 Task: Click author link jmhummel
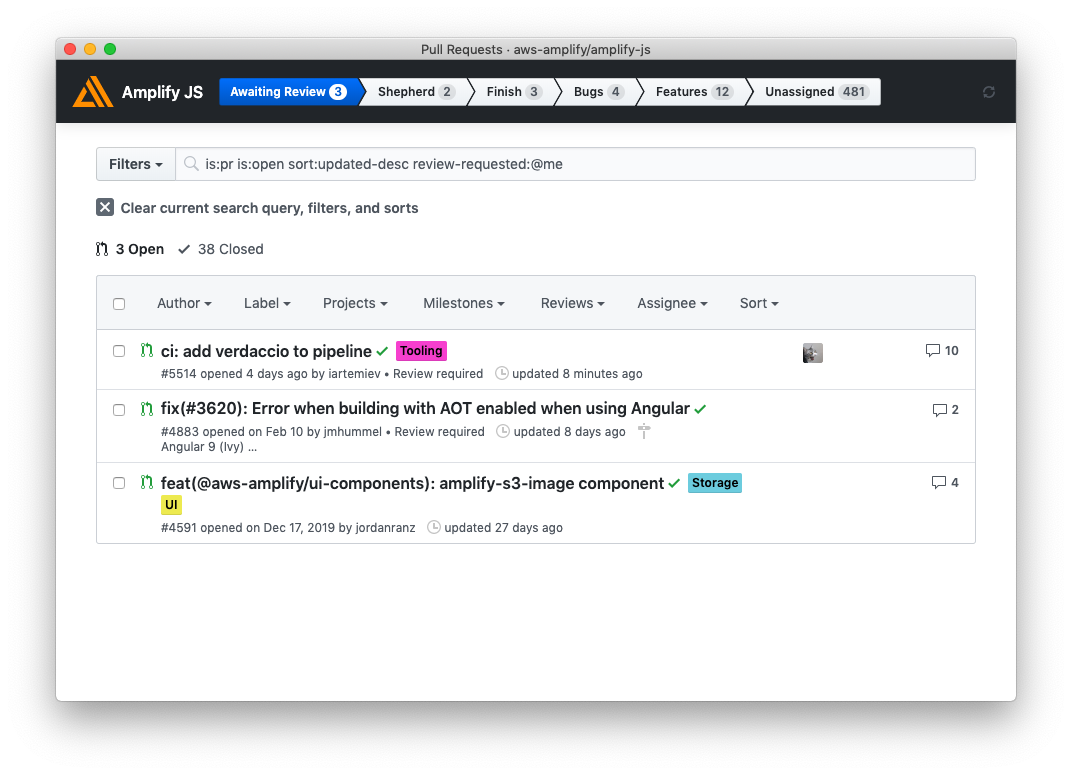353,431
